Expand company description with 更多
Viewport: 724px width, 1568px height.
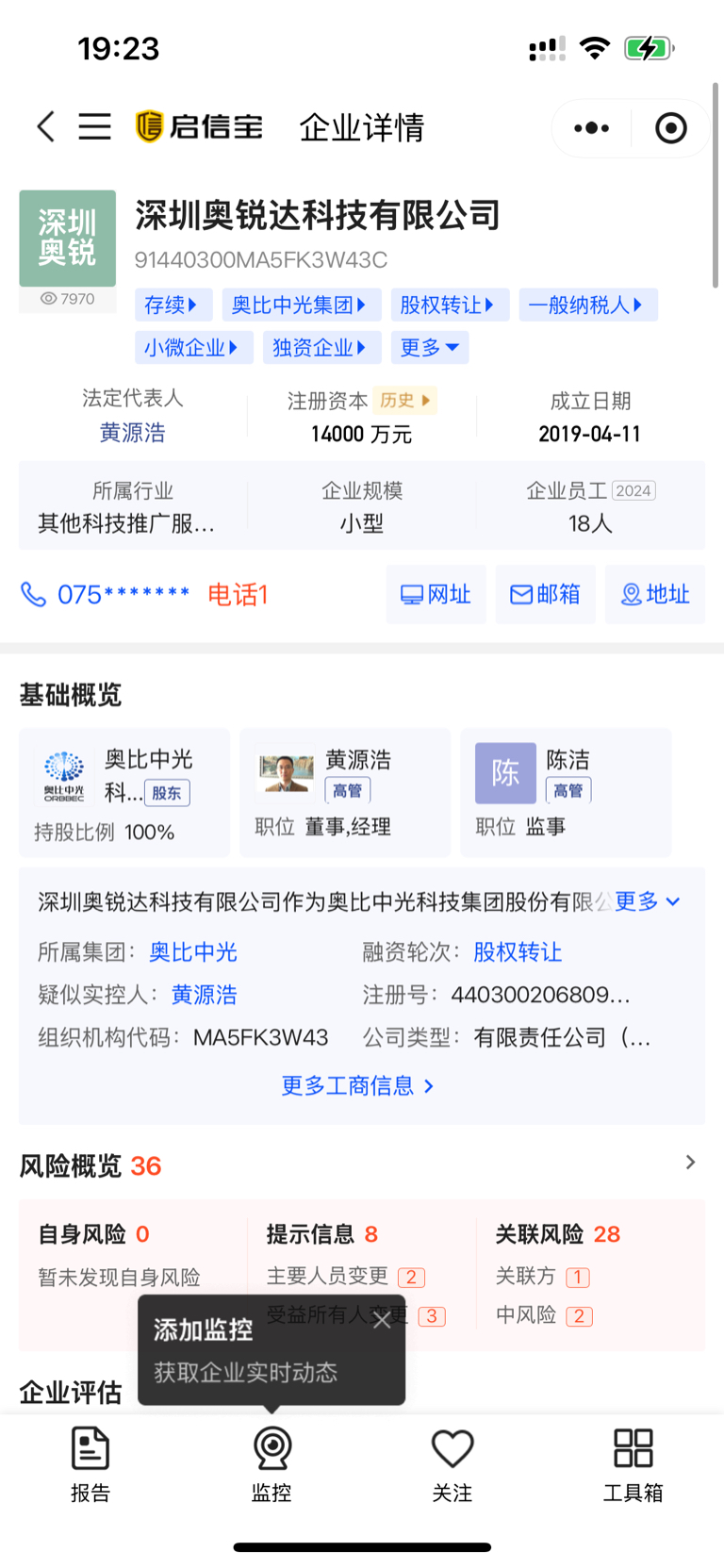(648, 901)
